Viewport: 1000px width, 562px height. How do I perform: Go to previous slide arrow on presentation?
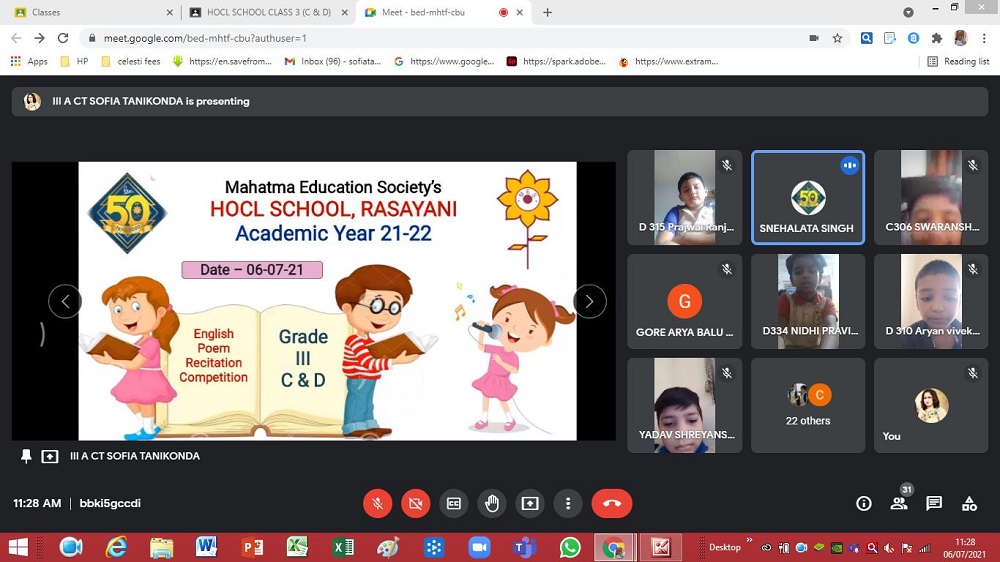[65, 301]
